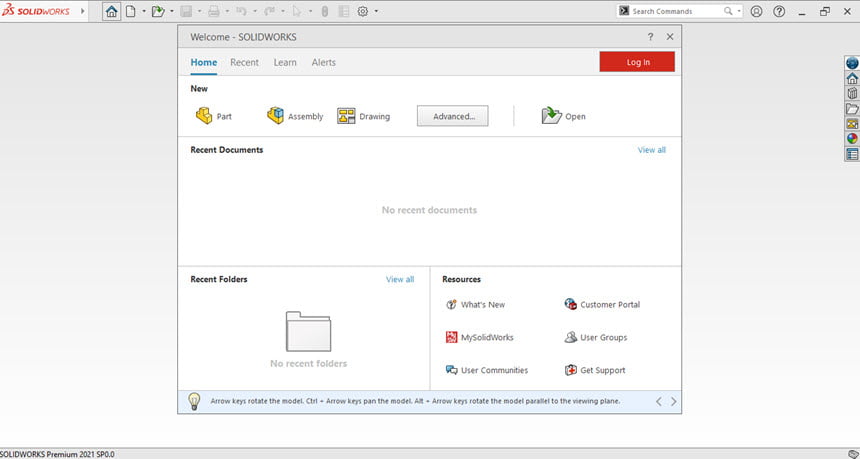Click the Rebuild traffic light icon

click(x=325, y=12)
